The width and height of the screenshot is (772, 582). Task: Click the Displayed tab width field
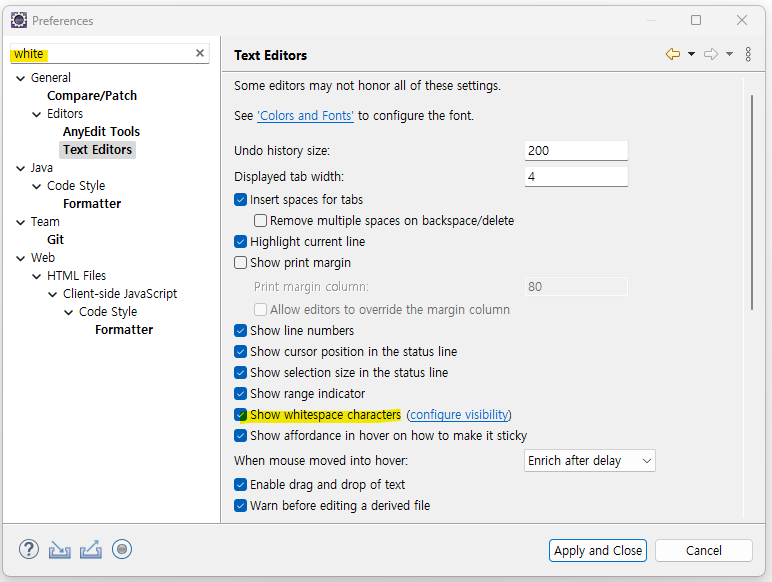coord(576,177)
